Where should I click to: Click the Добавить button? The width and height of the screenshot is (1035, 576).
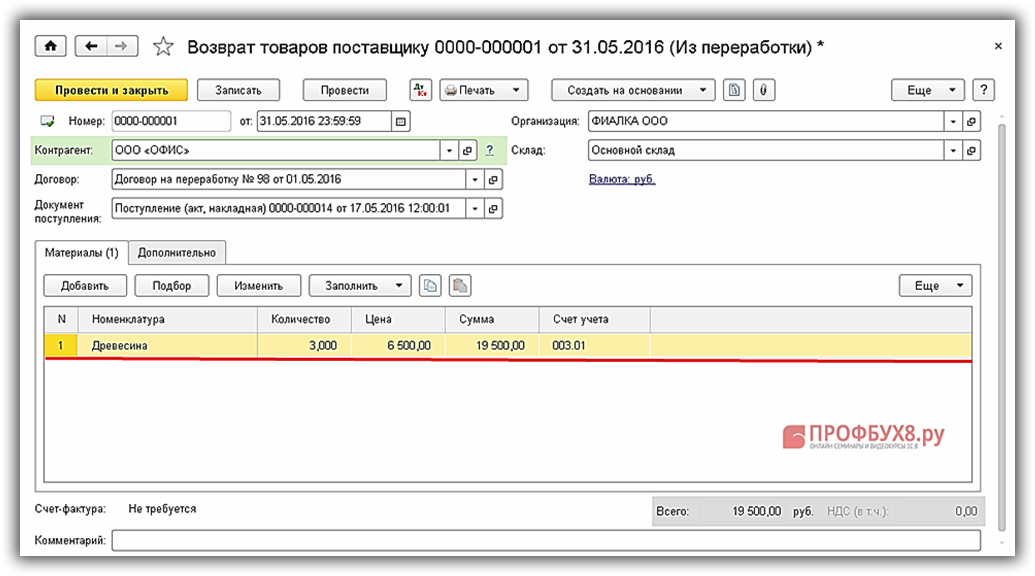tap(84, 286)
